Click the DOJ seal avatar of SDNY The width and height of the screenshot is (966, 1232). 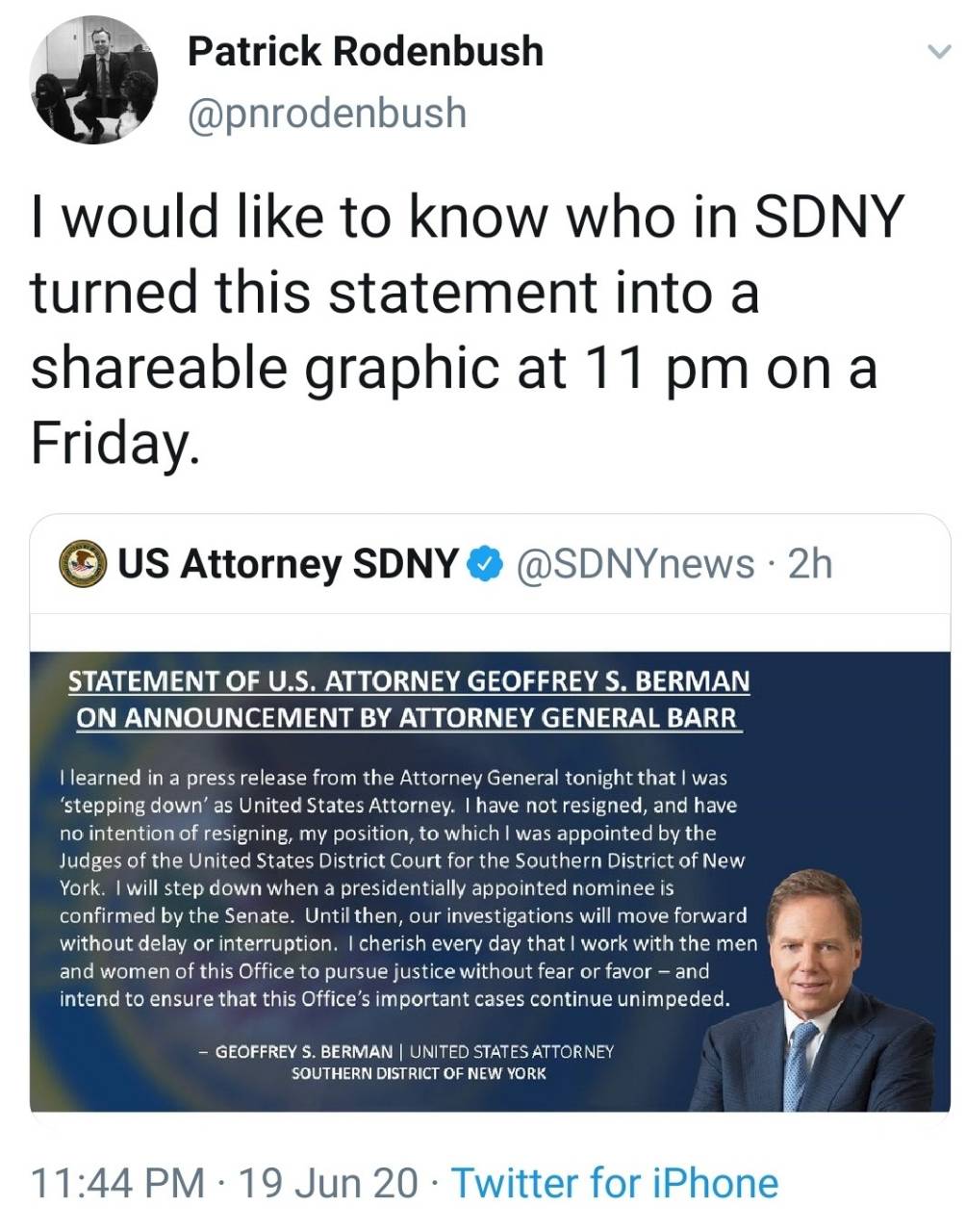click(83, 565)
